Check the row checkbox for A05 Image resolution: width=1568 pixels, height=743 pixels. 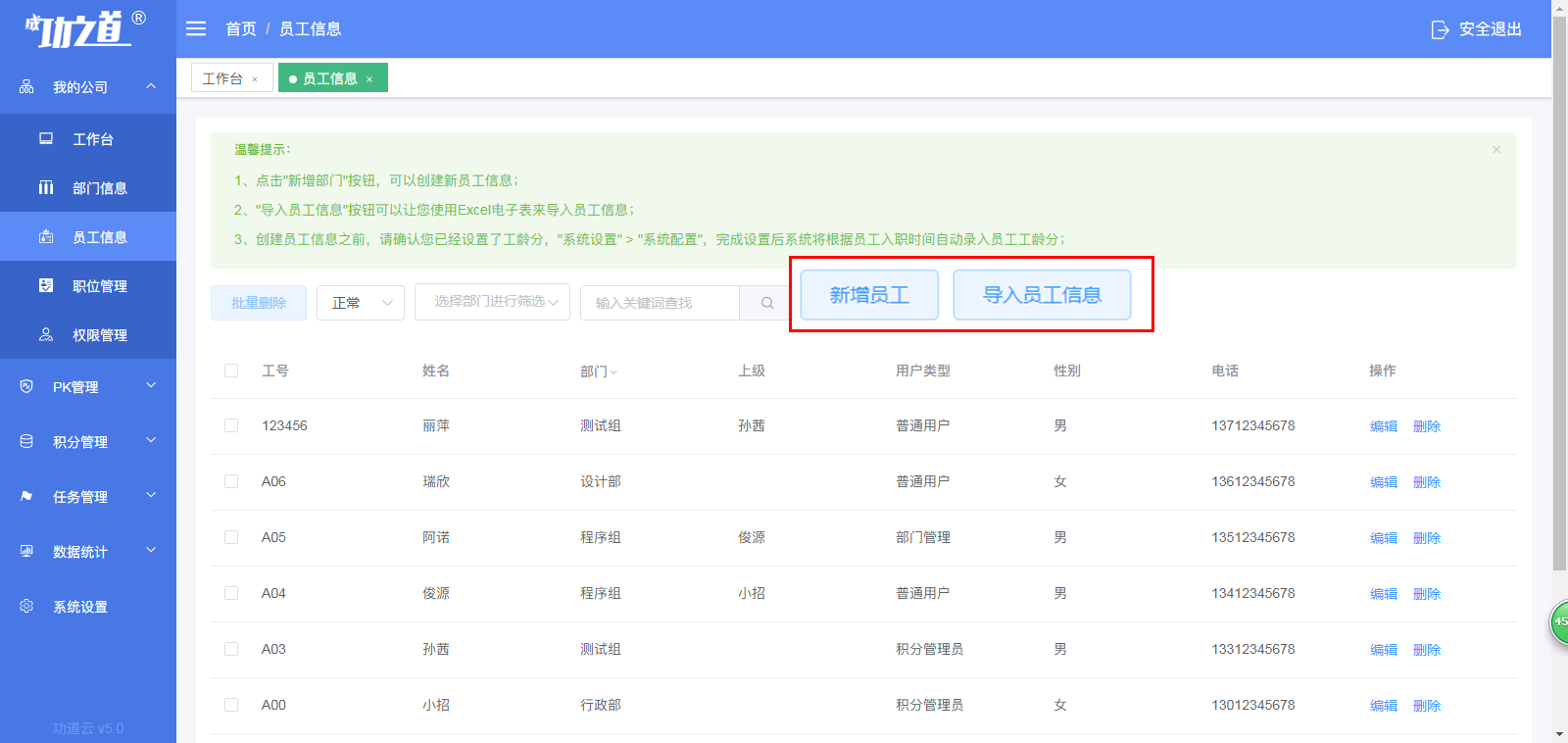[x=231, y=537]
